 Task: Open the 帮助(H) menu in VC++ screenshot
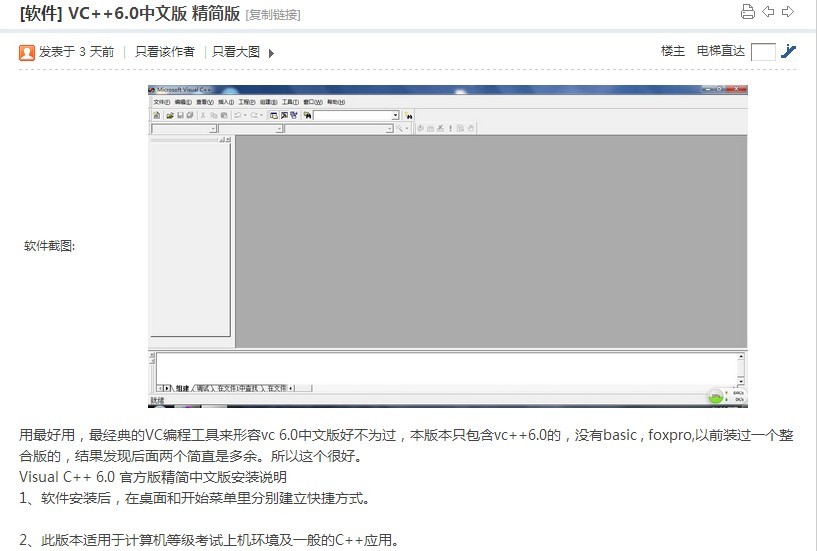(x=336, y=102)
